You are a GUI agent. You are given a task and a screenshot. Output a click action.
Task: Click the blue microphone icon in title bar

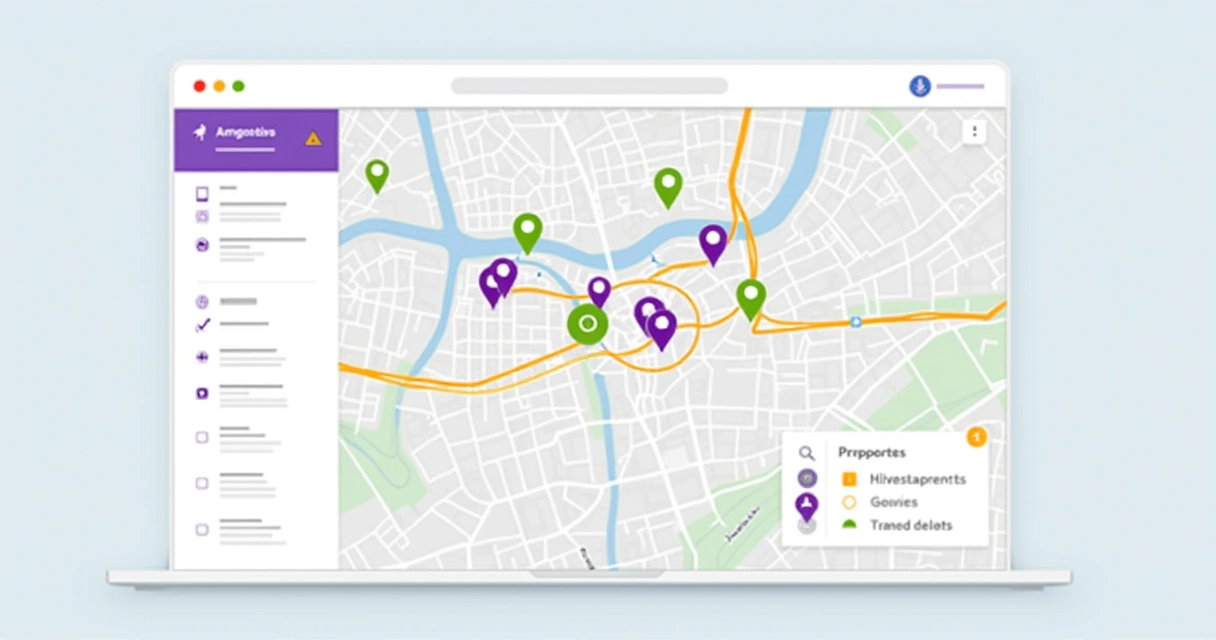coord(919,86)
